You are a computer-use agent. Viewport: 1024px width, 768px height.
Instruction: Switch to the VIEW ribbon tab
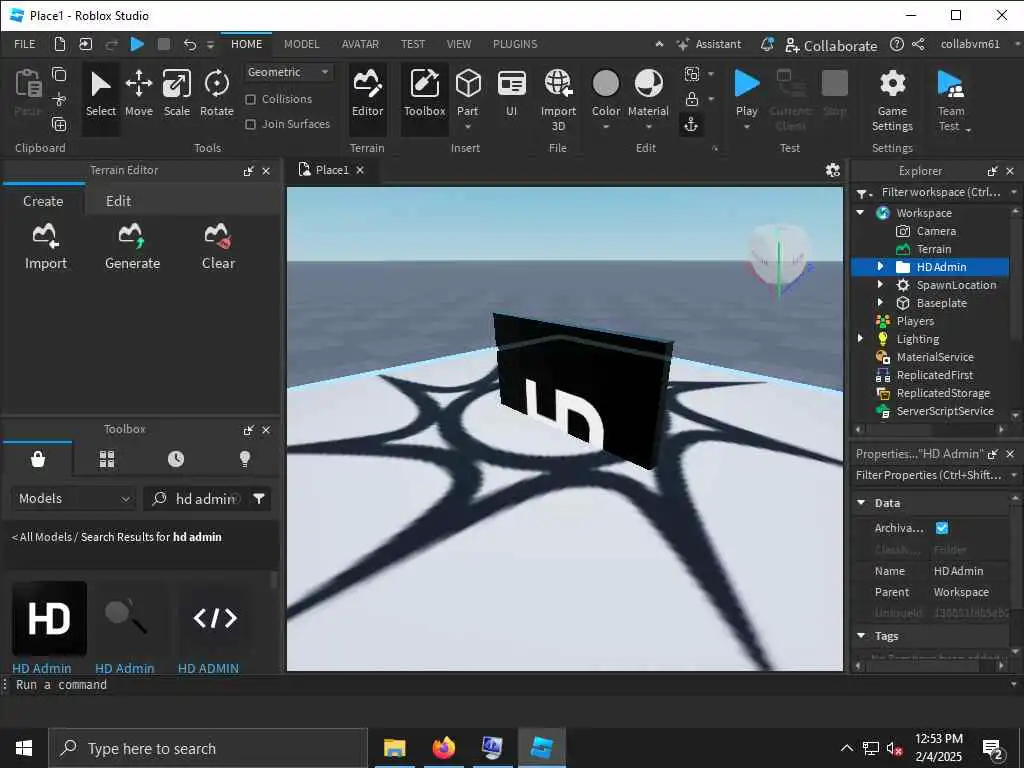click(458, 44)
